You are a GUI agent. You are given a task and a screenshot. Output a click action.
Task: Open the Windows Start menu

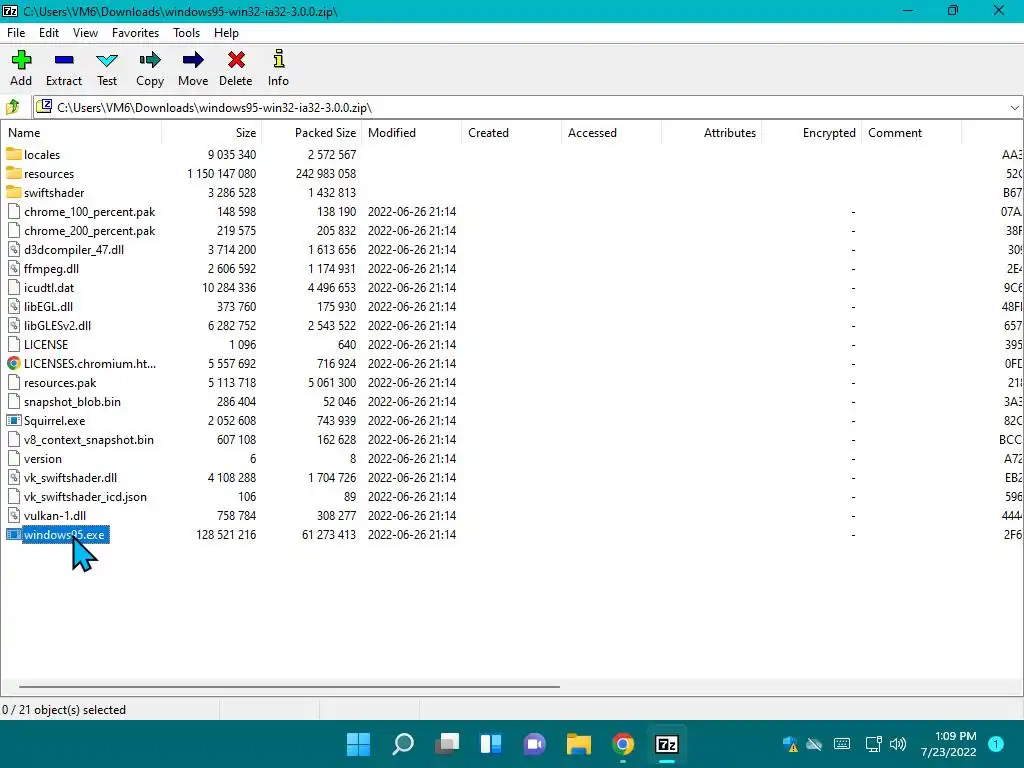pos(359,744)
